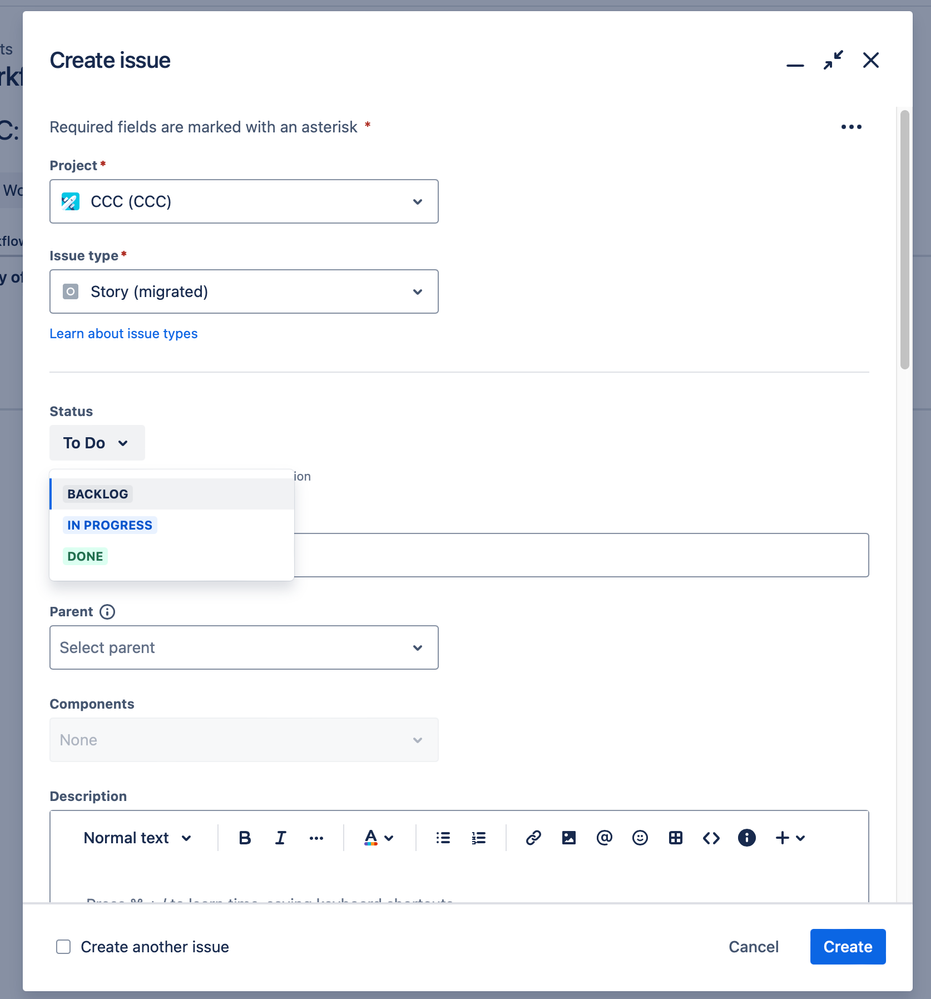Open the Issue type dropdown showing Story (migrated)
Screen dimensions: 931x999
244,292
